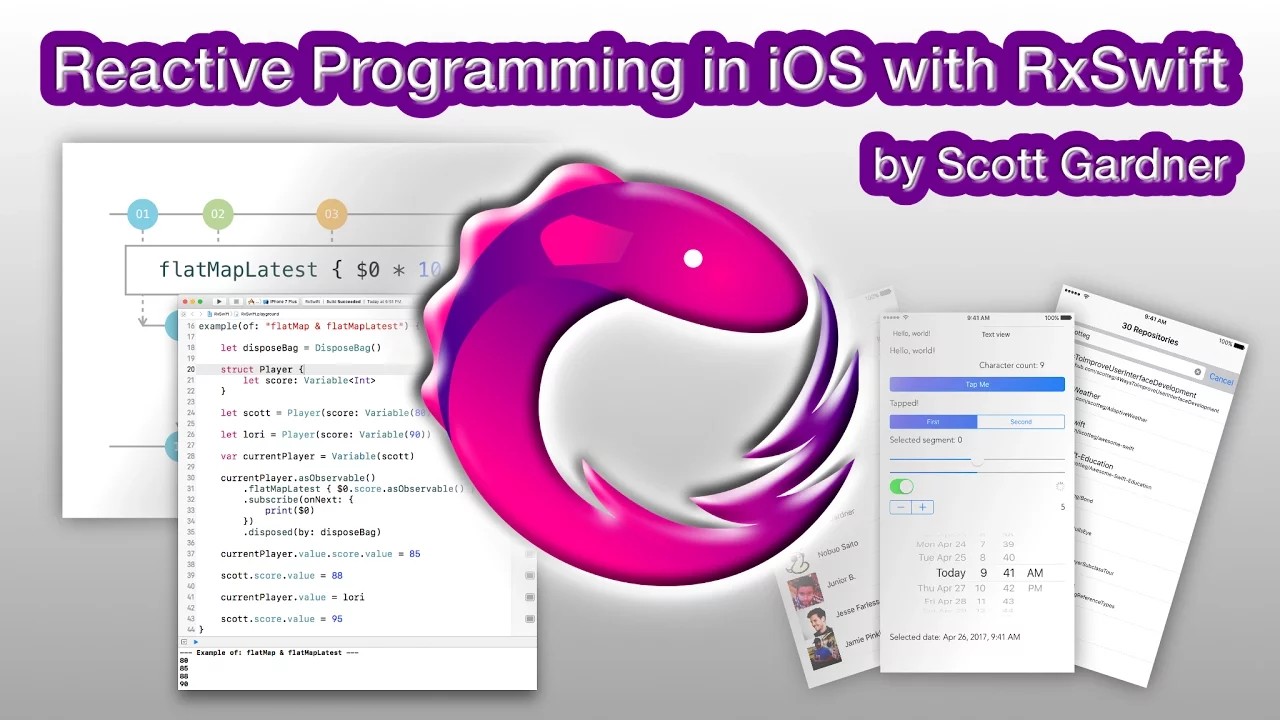Select 'Today' in the date picker
The image size is (1280, 720).
(951, 573)
